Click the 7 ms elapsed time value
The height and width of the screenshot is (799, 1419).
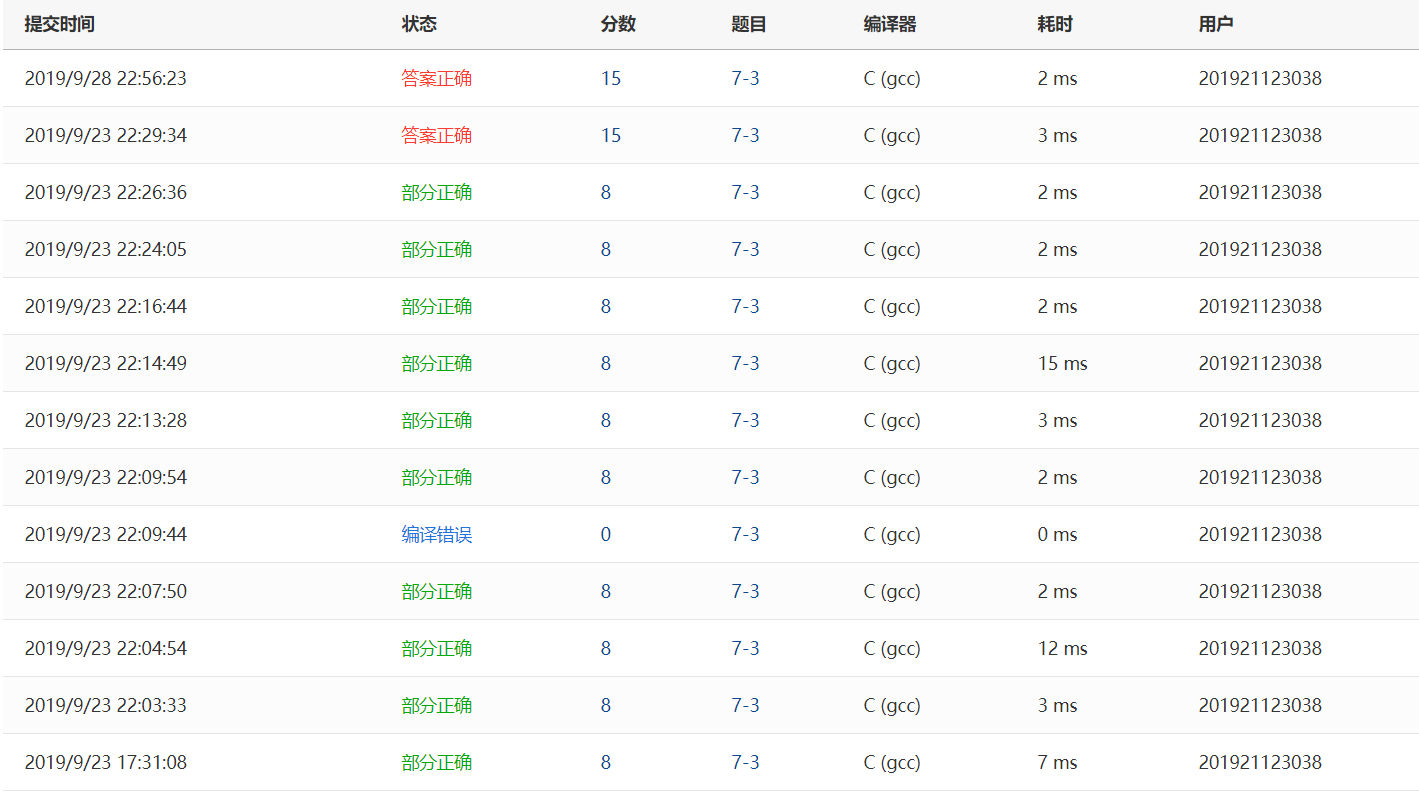(x=1058, y=762)
